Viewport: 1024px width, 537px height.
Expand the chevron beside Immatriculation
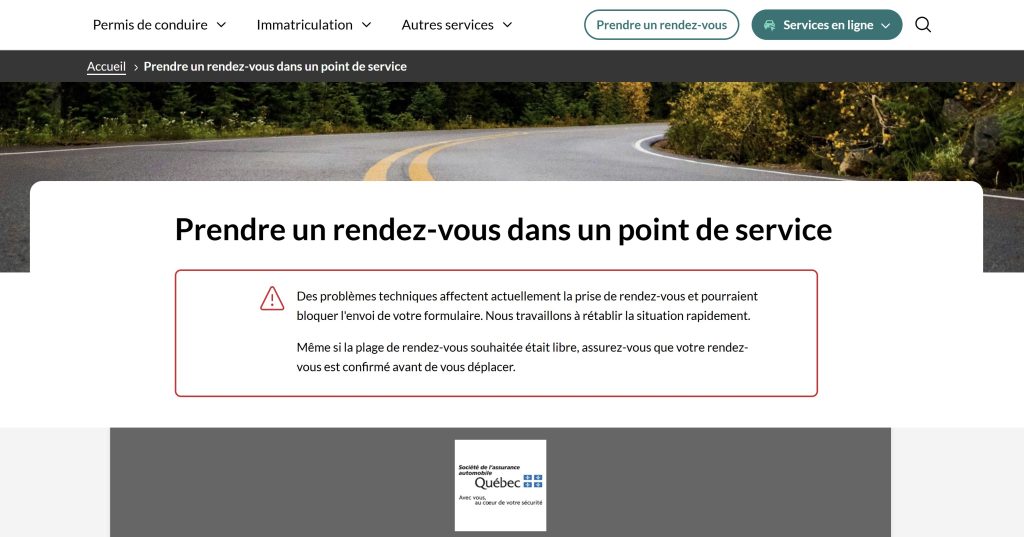tap(366, 25)
